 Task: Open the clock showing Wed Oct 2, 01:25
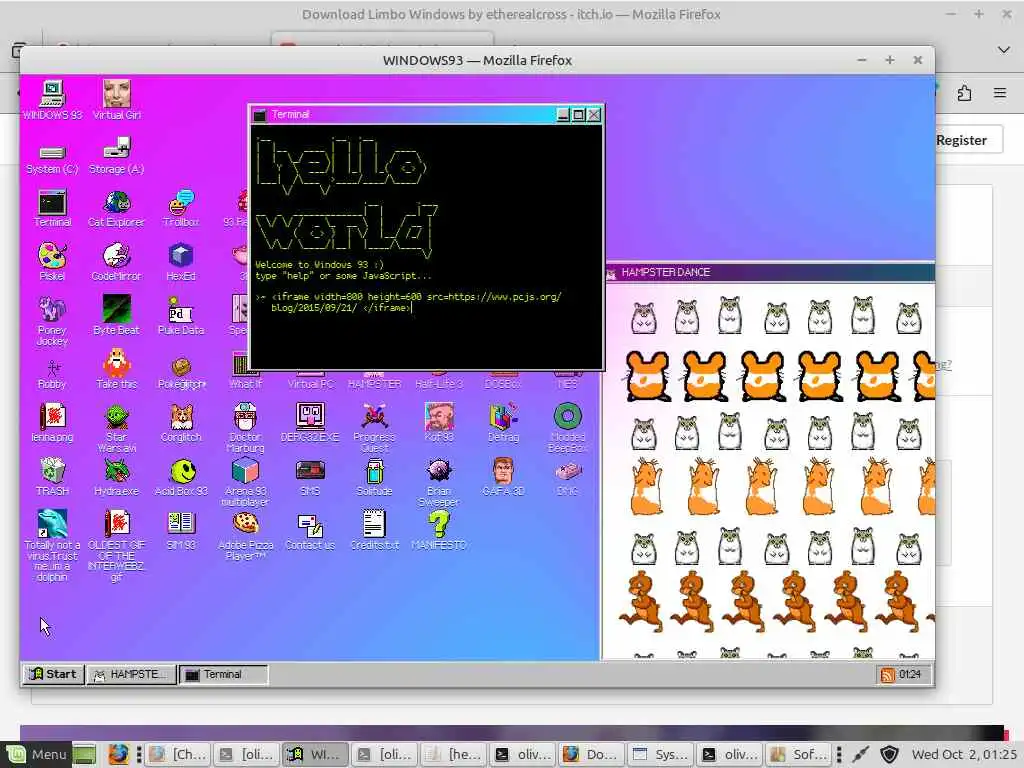964,754
